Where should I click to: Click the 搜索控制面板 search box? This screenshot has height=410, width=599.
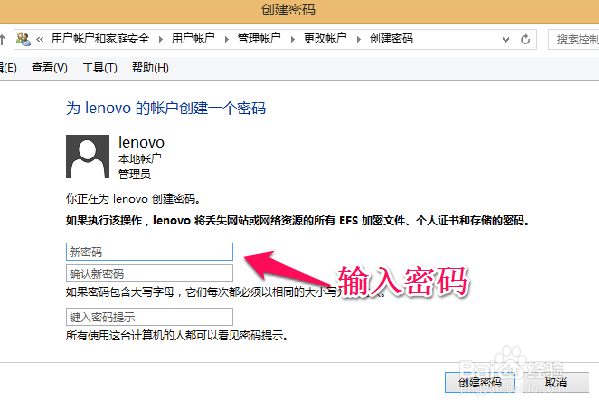pyautogui.click(x=573, y=39)
